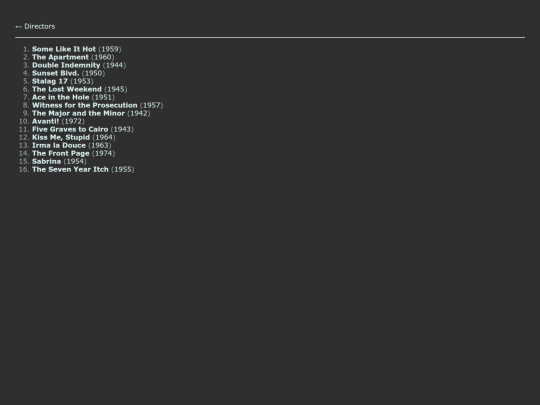
Task: Click the Stalag 17 title
Action: [50, 81]
